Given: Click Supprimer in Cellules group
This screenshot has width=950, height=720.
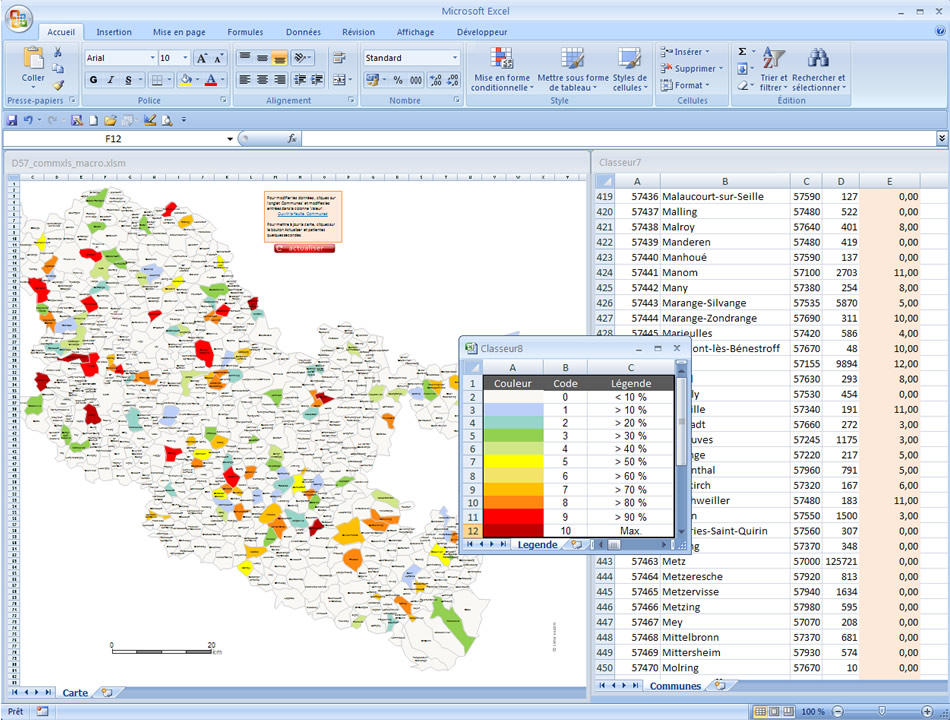Looking at the screenshot, I should (x=692, y=68).
